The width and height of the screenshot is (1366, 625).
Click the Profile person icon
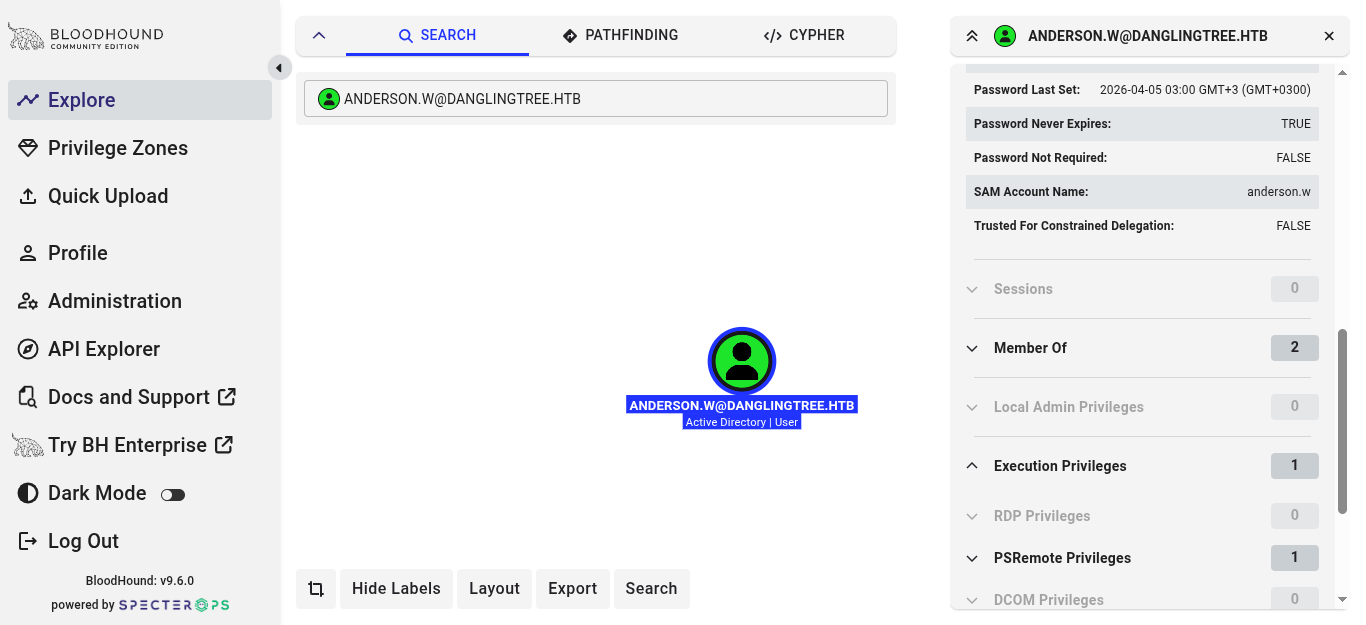(28, 253)
